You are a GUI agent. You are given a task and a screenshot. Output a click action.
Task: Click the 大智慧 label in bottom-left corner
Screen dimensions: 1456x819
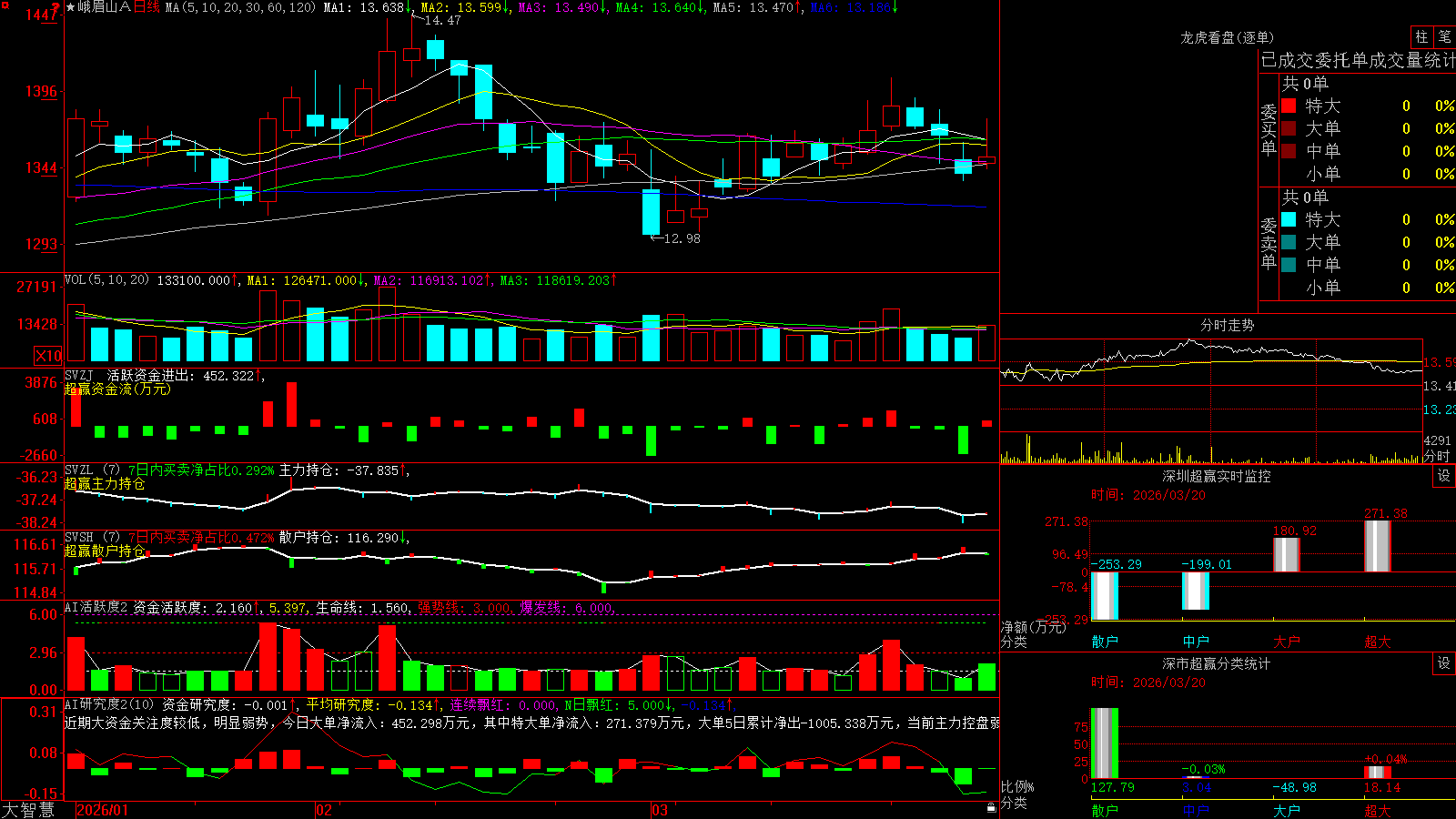[28, 810]
